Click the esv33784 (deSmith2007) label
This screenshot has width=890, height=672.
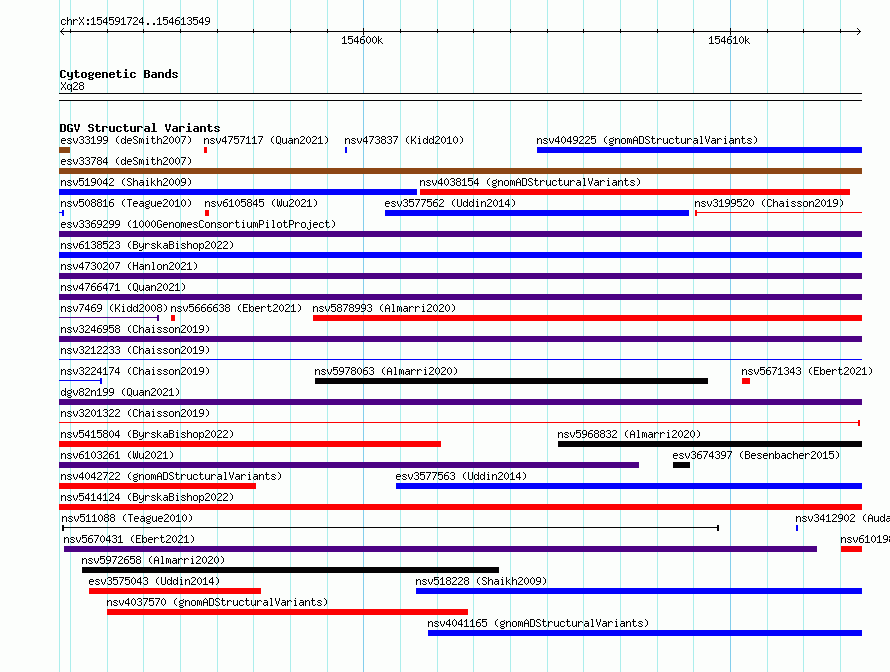tap(126, 161)
